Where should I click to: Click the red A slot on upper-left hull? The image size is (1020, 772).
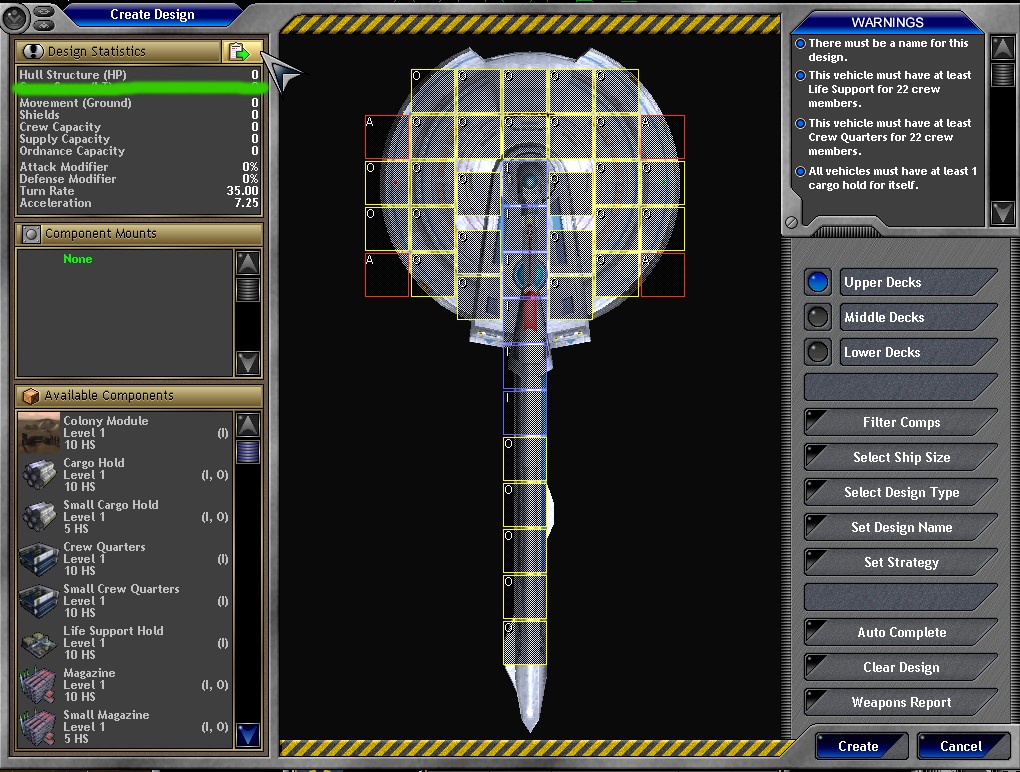[x=387, y=137]
